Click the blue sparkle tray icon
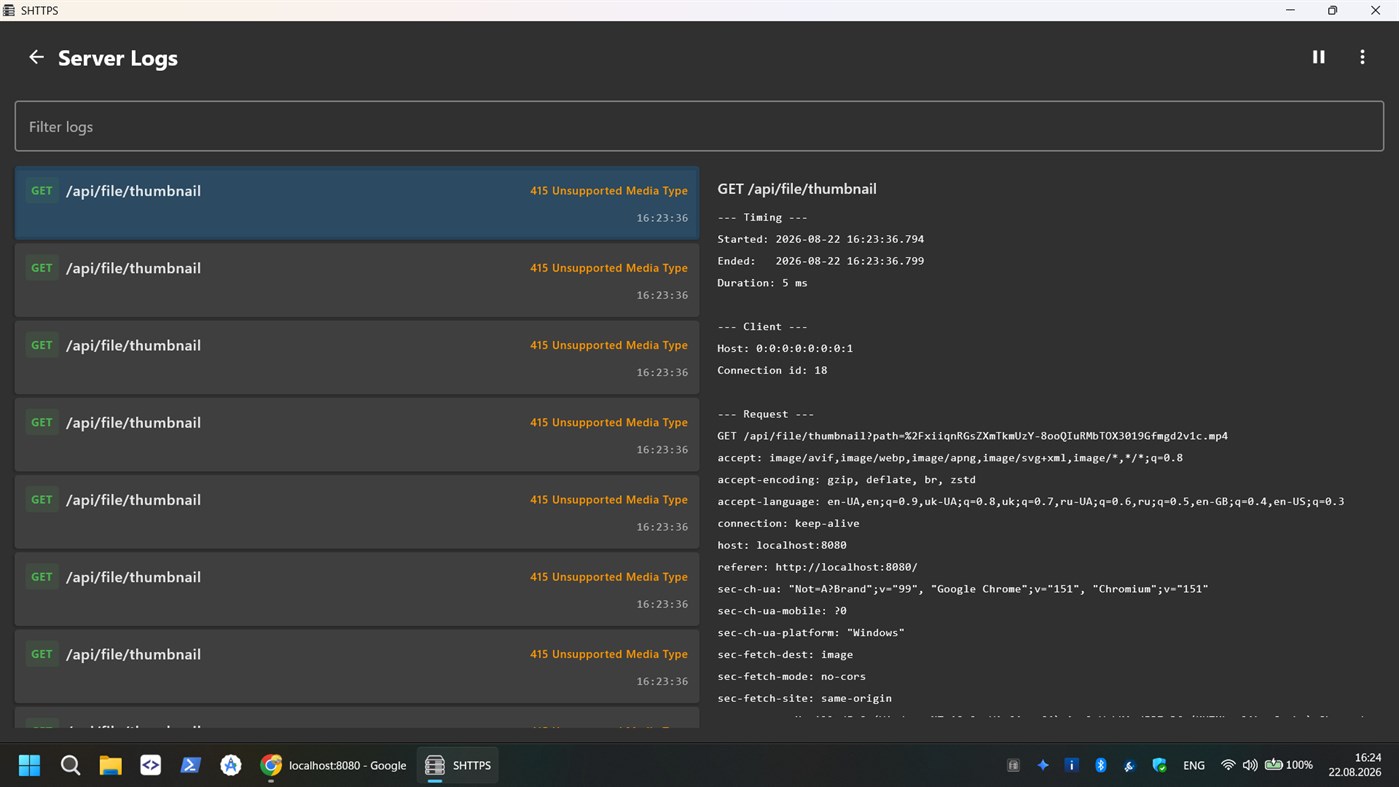 tap(1042, 765)
